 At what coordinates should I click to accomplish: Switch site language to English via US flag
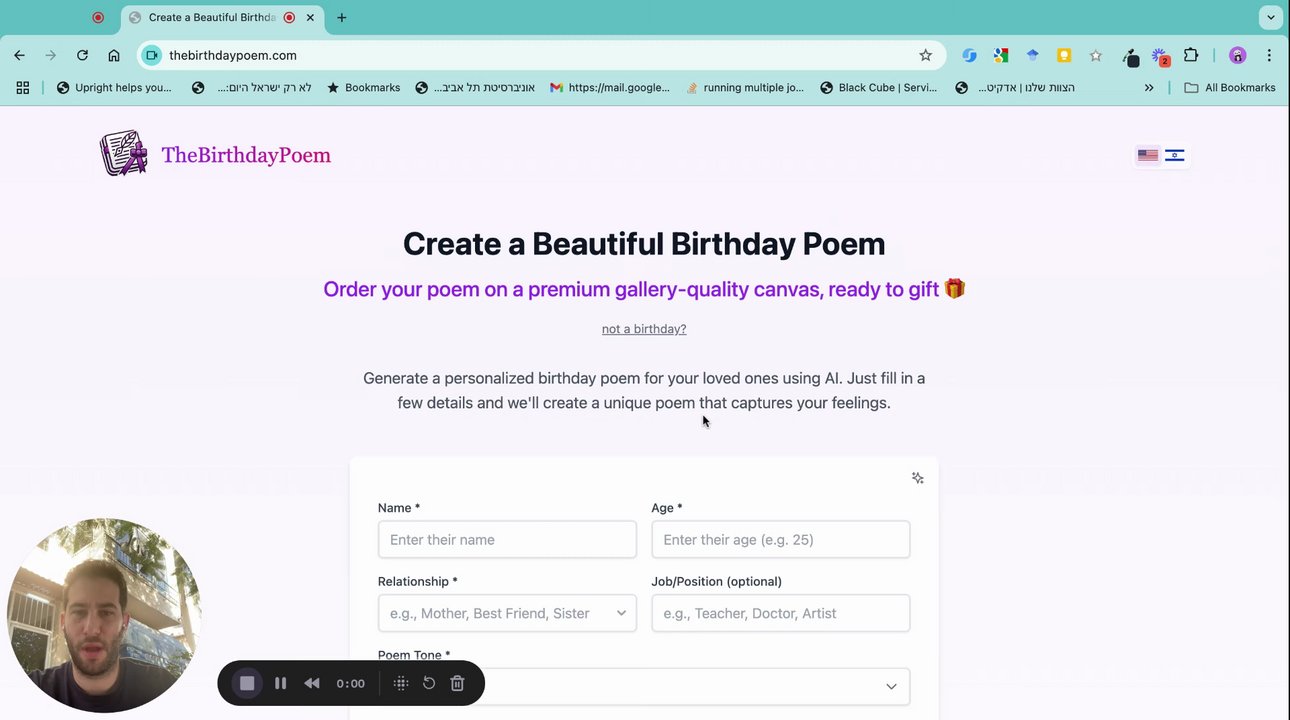1147,155
